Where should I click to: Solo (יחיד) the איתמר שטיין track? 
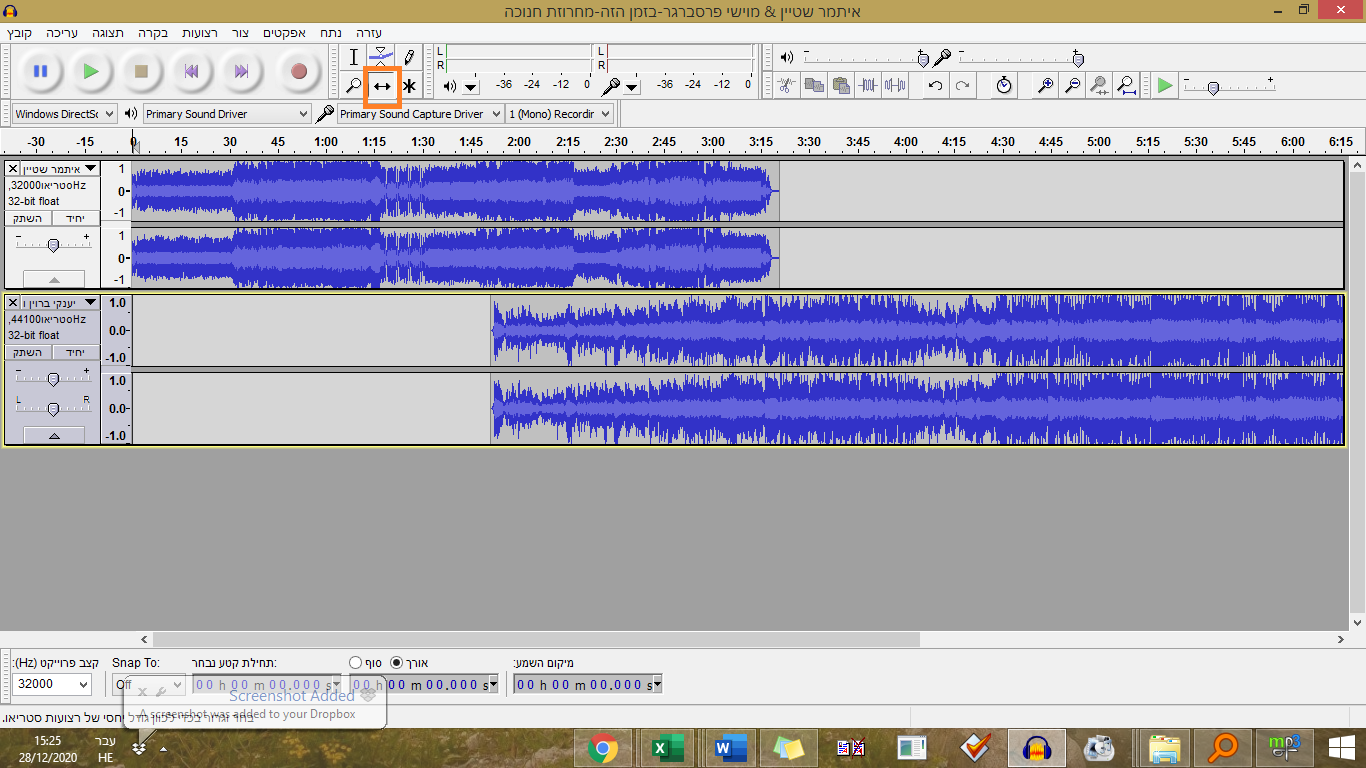[75, 218]
